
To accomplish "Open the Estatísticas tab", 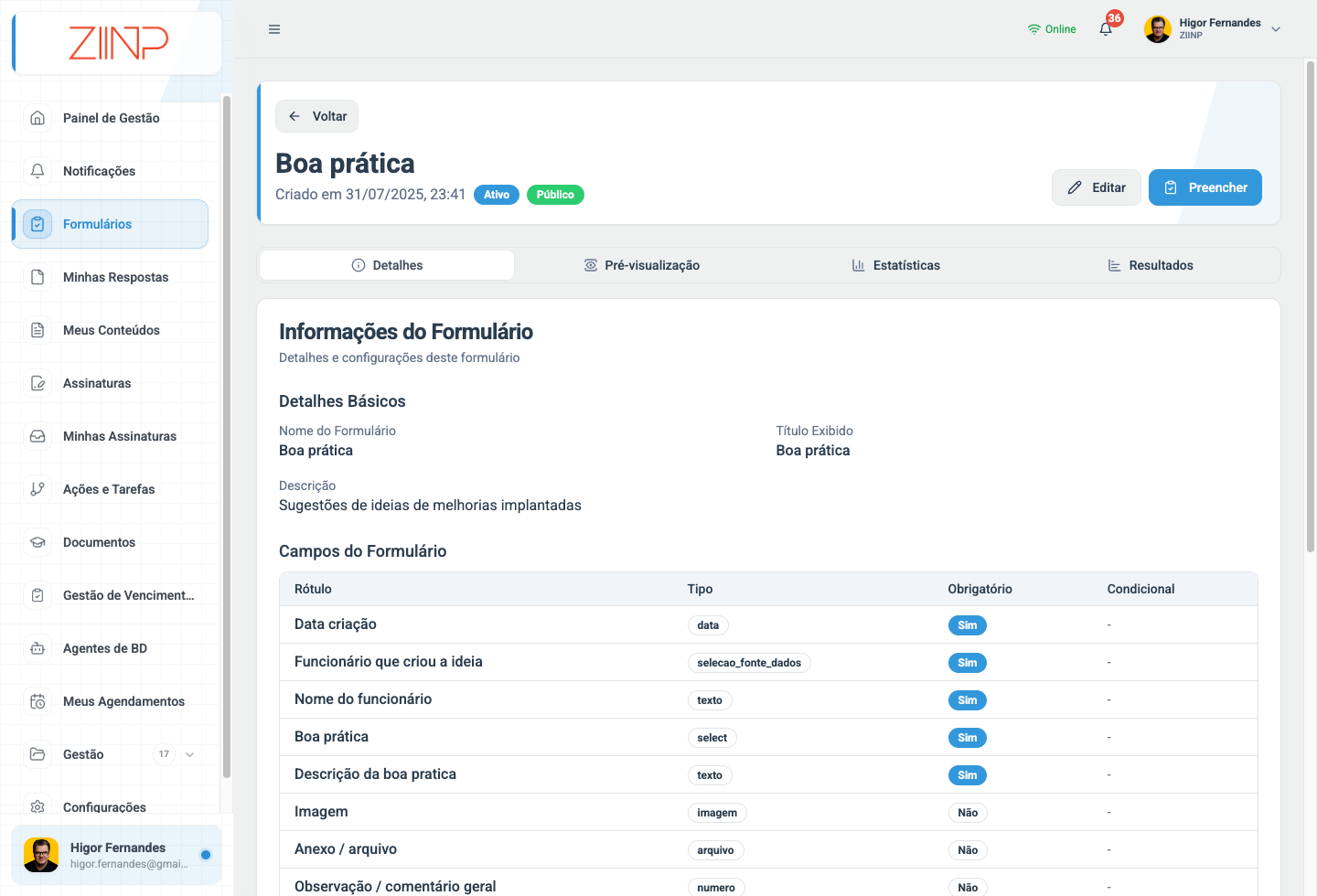I will [x=895, y=265].
